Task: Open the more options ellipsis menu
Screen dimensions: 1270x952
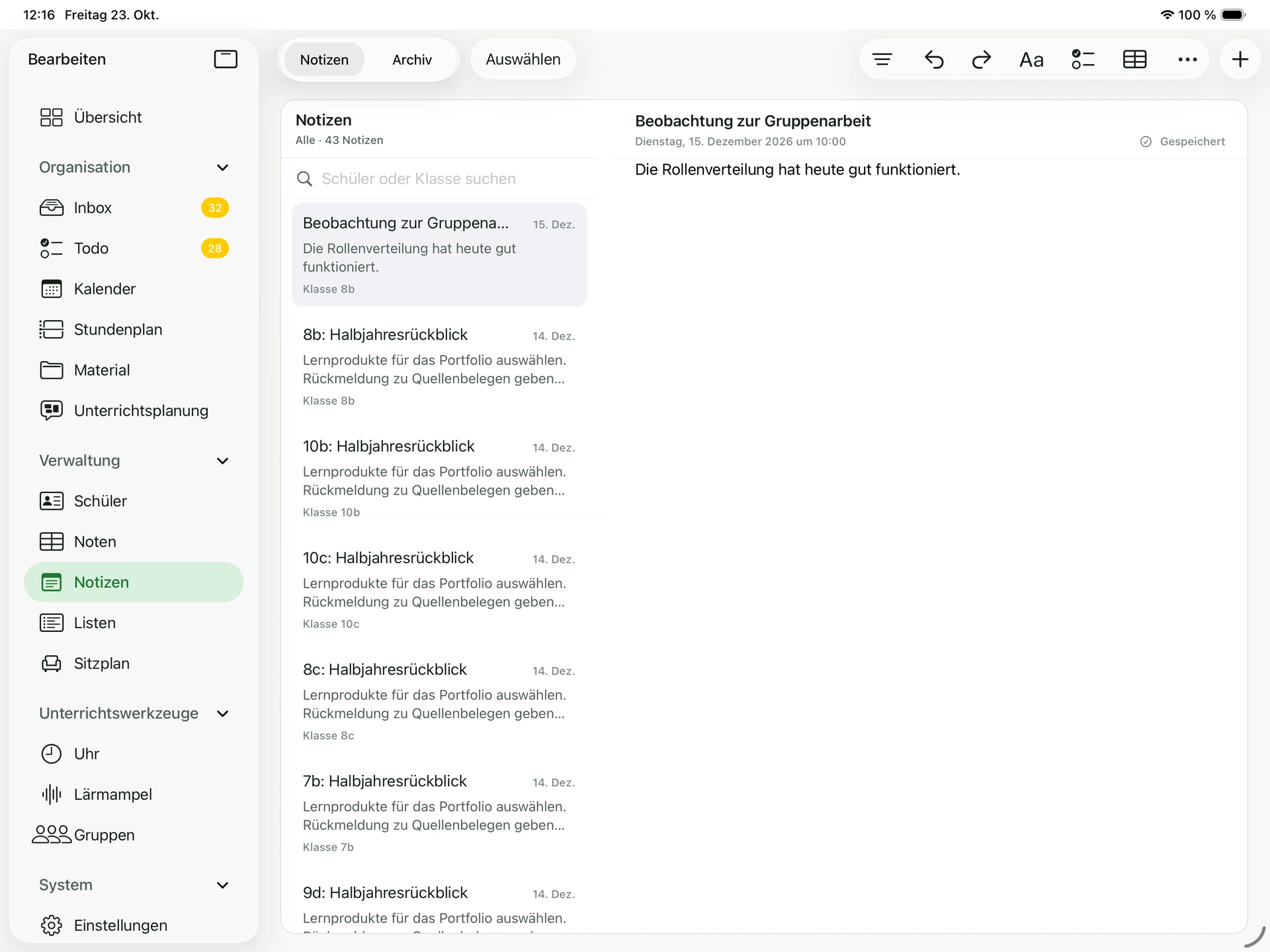Action: 1187,59
